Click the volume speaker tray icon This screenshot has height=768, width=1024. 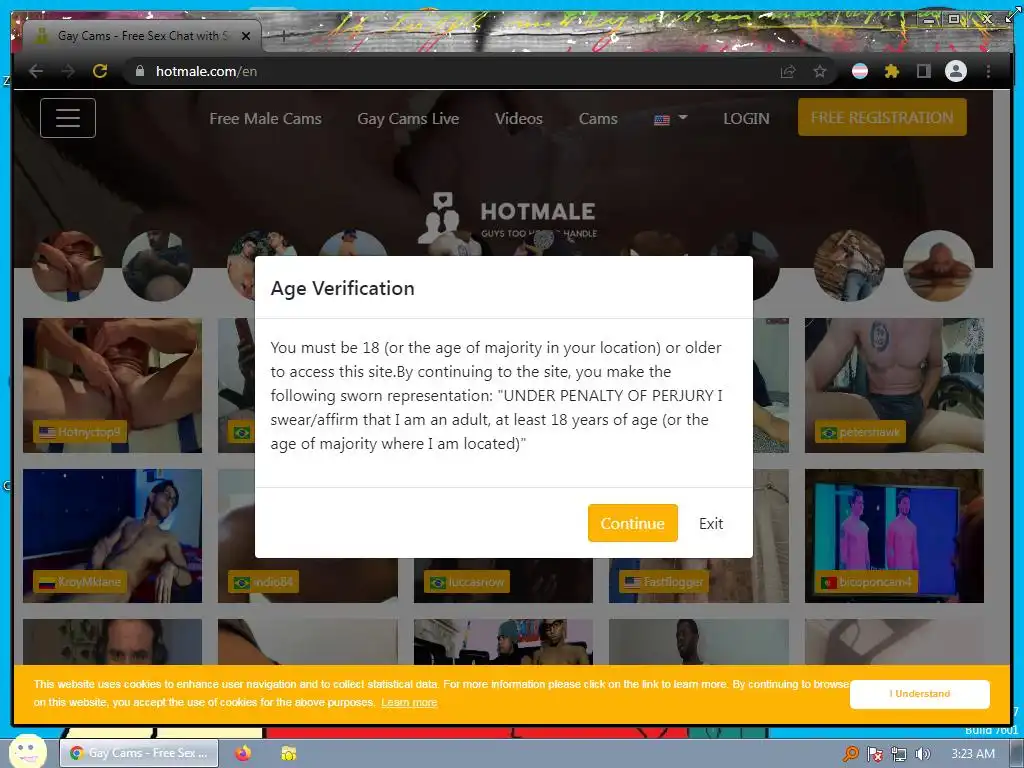click(x=922, y=754)
